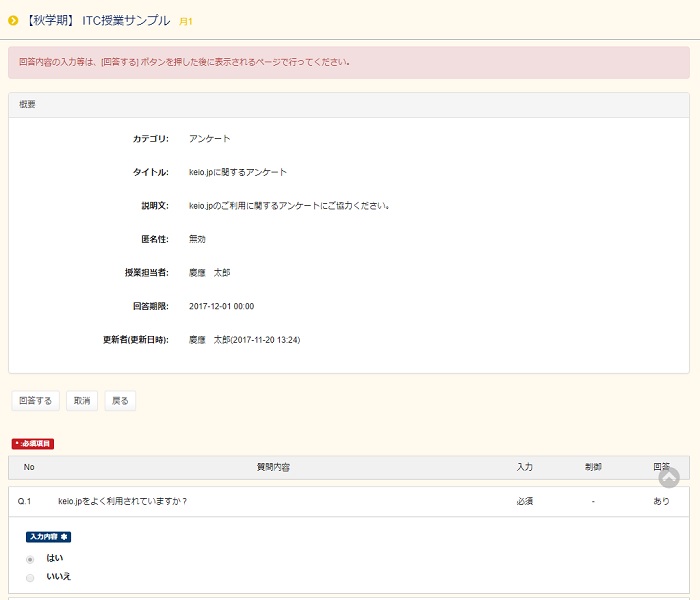This screenshot has height=600, width=700.
Task: Click the round scroll-to-top arrow icon
Action: click(669, 478)
